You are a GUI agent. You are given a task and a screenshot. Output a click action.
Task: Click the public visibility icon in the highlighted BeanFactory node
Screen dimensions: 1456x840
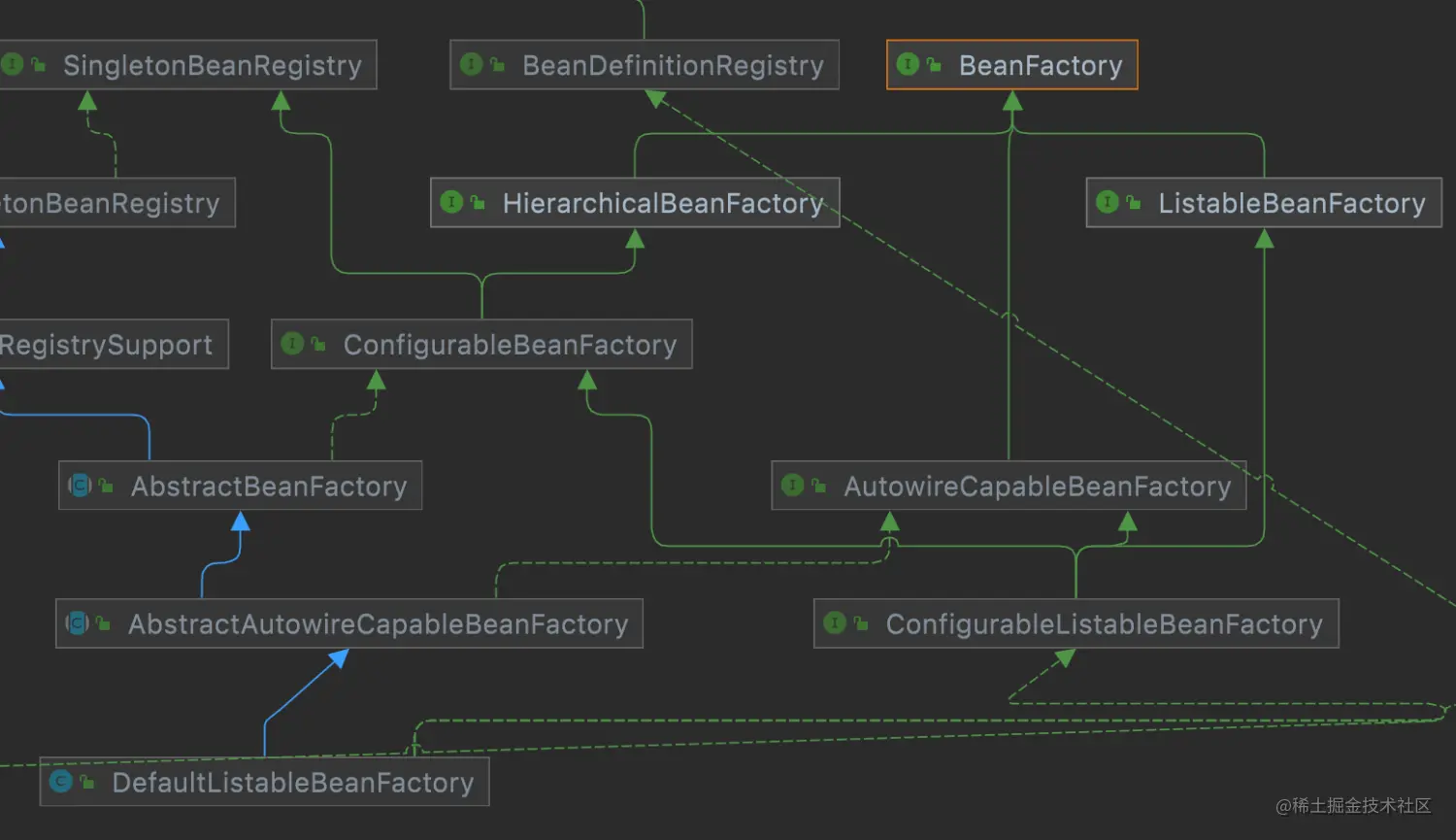934,65
